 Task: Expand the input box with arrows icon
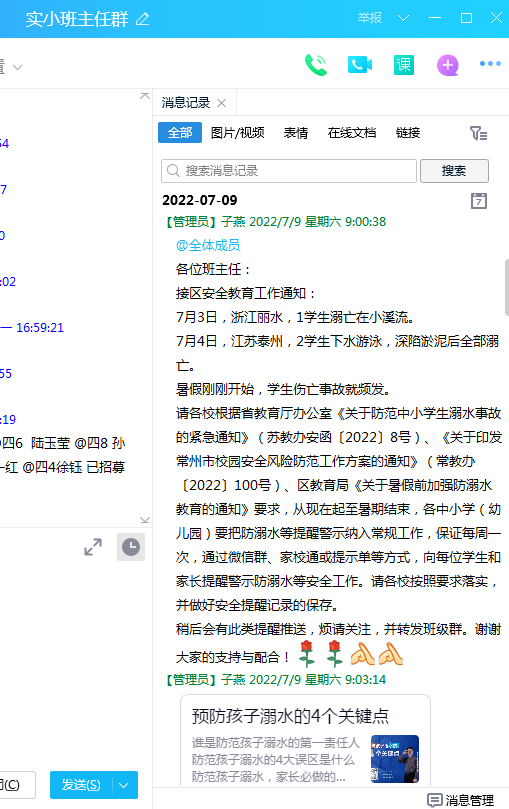click(93, 547)
